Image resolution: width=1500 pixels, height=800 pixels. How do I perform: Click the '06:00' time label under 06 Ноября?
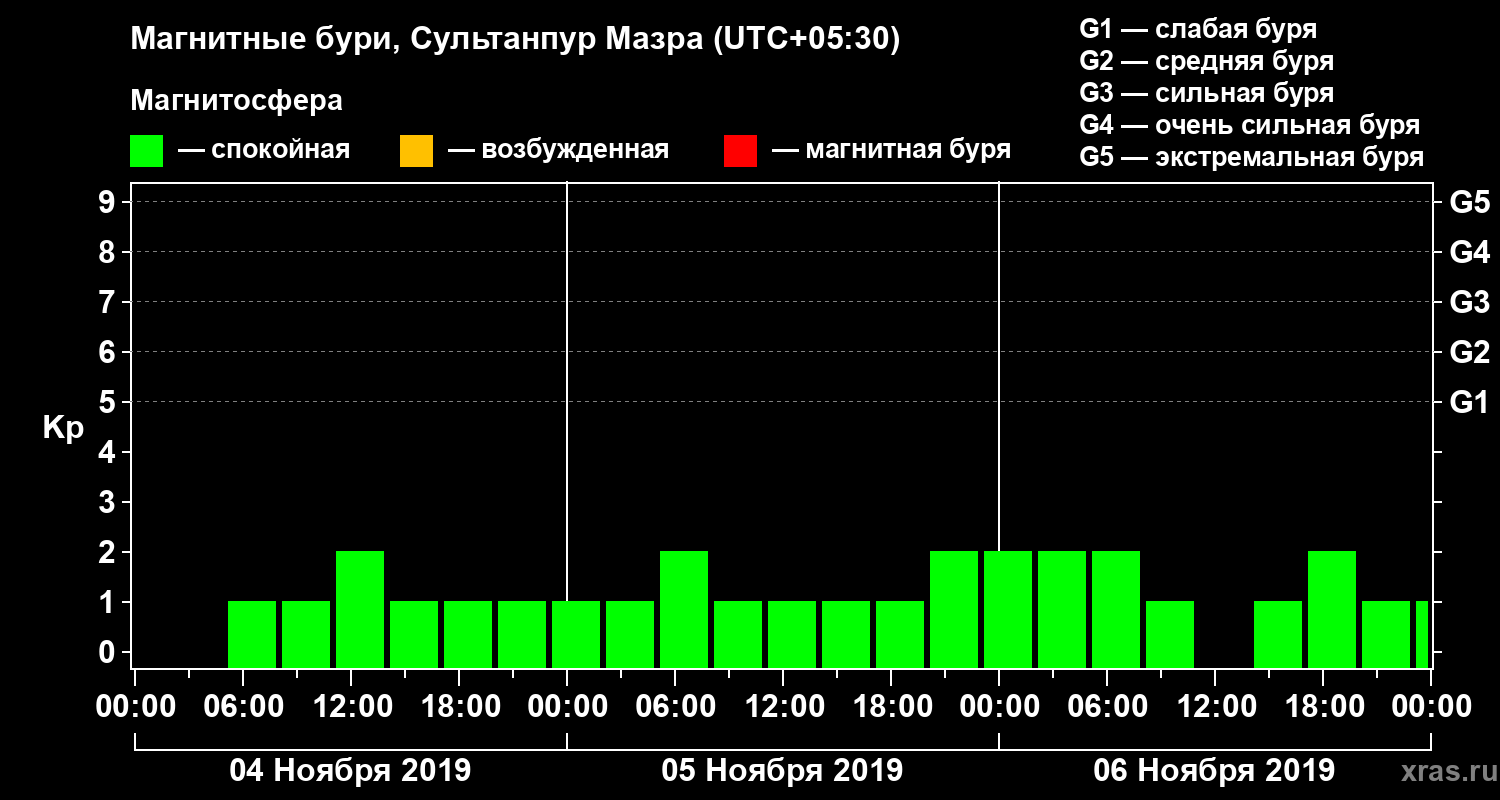[x=1107, y=707]
